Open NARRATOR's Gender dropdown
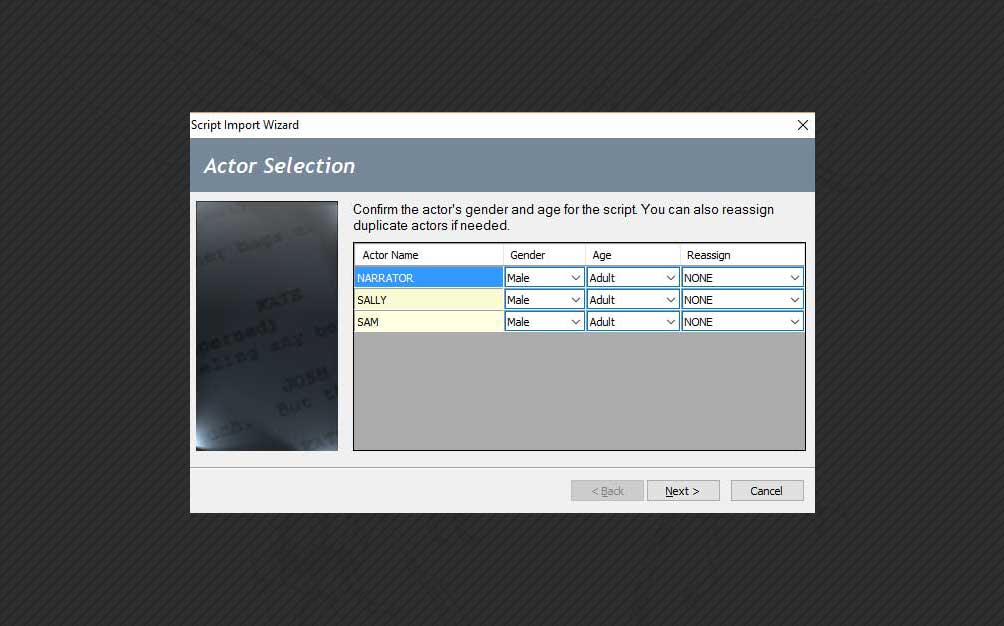Image resolution: width=1004 pixels, height=626 pixels. [x=578, y=277]
